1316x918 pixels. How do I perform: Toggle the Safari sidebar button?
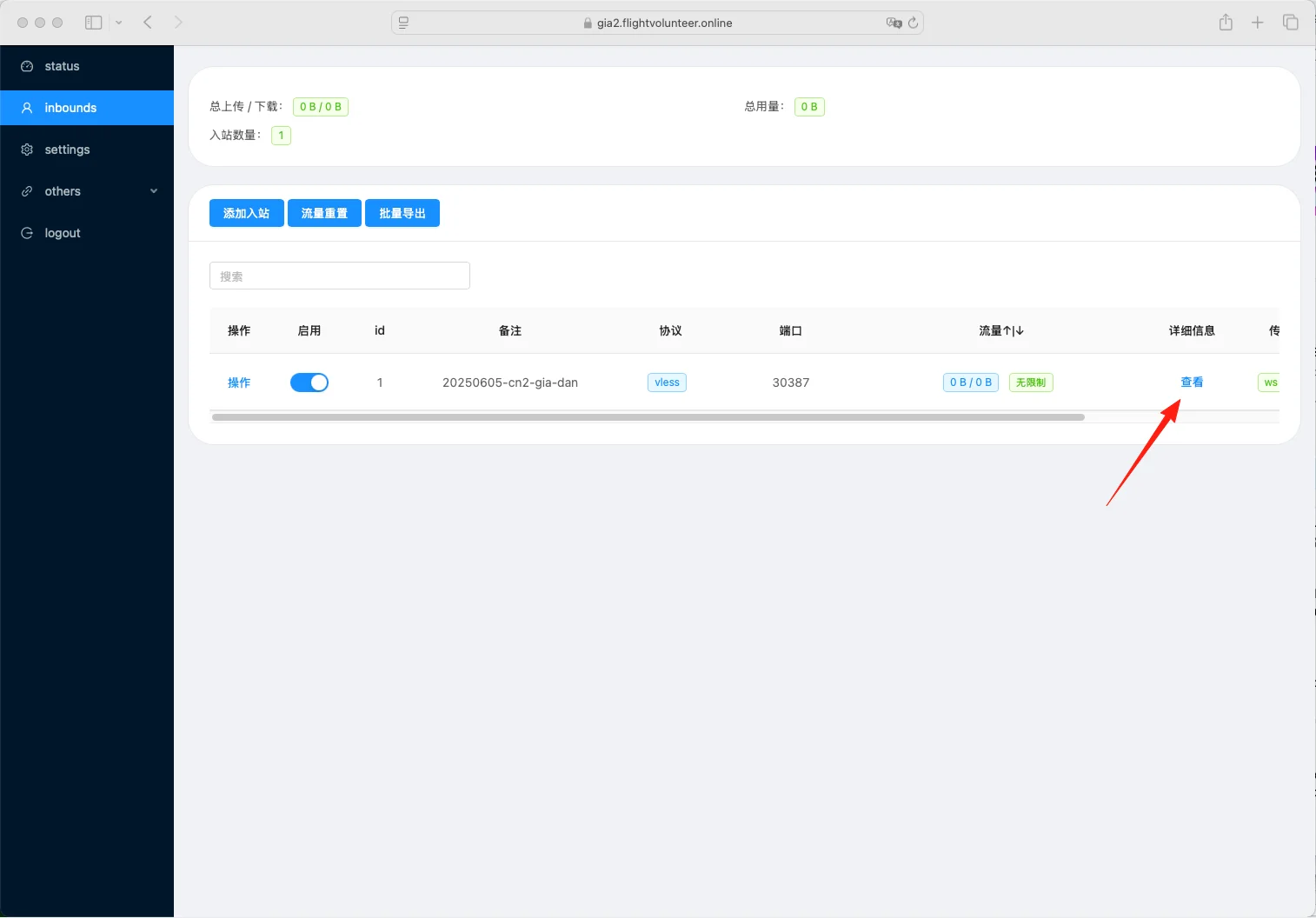pos(94,23)
